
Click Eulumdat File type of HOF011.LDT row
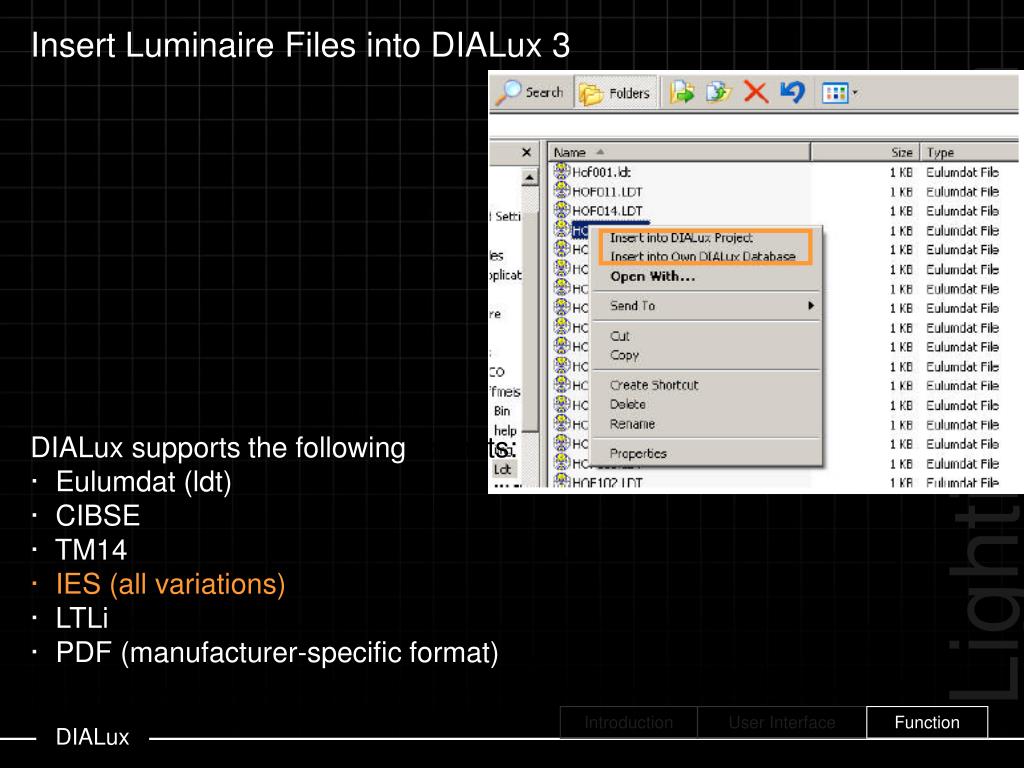click(x=962, y=191)
